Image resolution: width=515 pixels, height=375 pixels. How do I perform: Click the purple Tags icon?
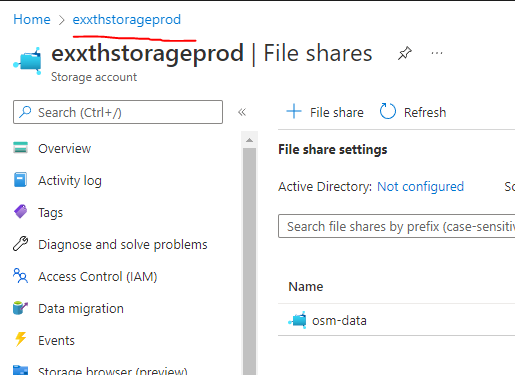tap(21, 212)
